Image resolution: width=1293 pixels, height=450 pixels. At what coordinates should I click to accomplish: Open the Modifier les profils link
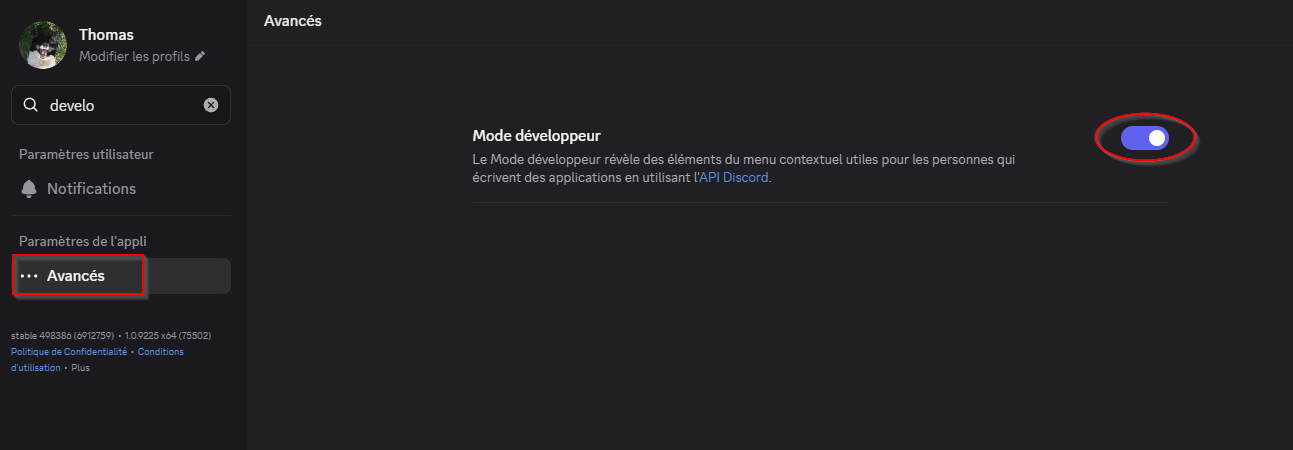[134, 57]
